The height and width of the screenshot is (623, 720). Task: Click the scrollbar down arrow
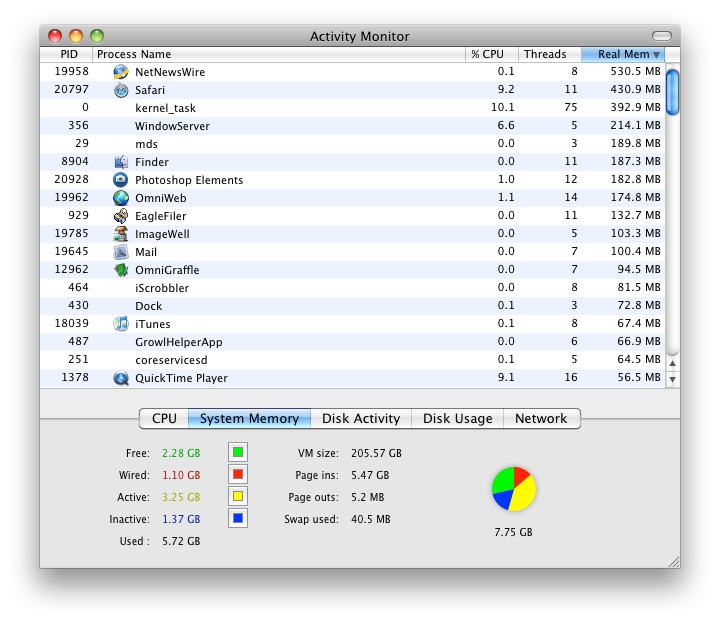pyautogui.click(x=672, y=379)
